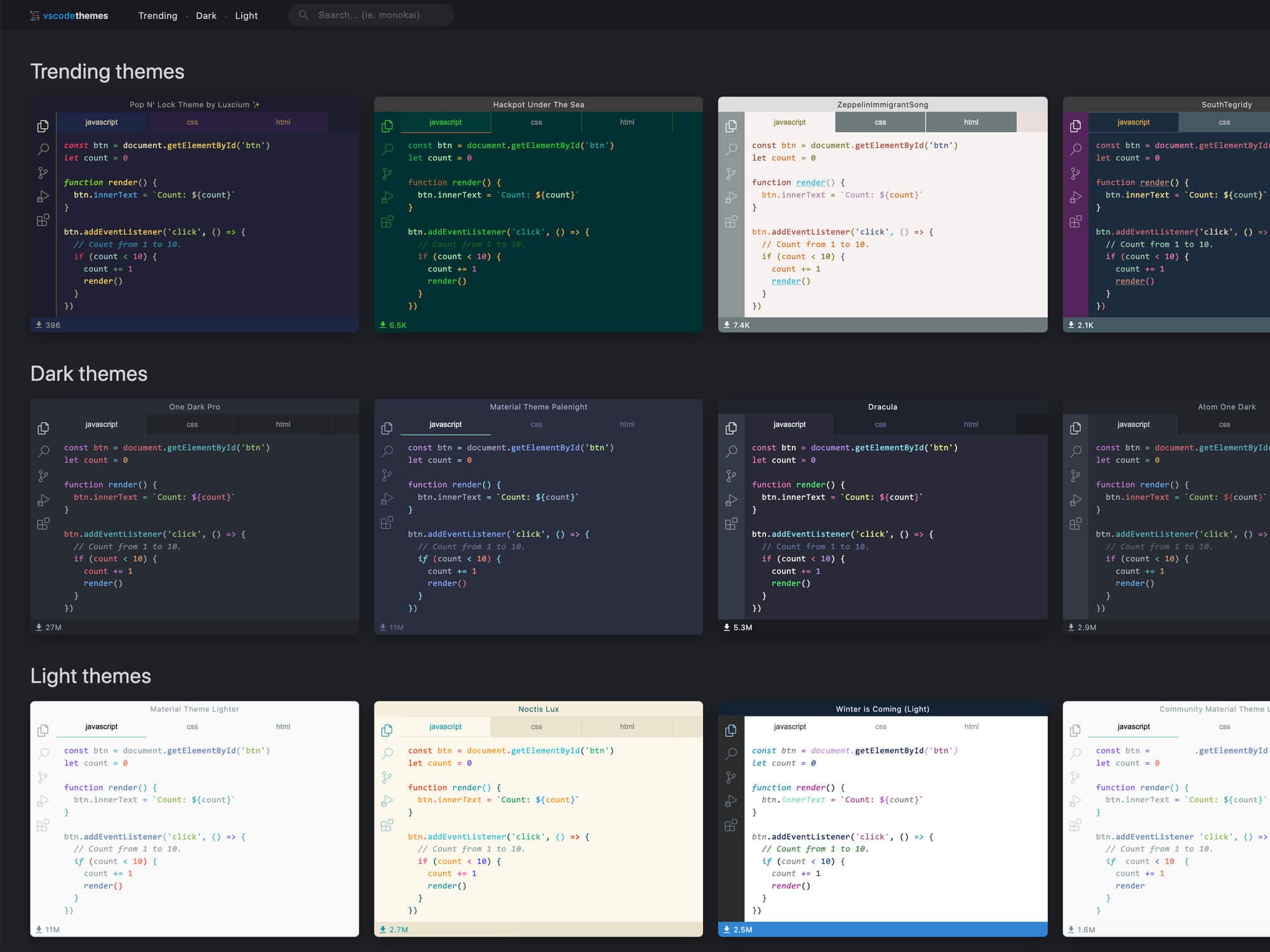This screenshot has width=1270, height=952.
Task: Click explorer icon in ZeppelinImmigrantSong preview
Action: (x=731, y=126)
